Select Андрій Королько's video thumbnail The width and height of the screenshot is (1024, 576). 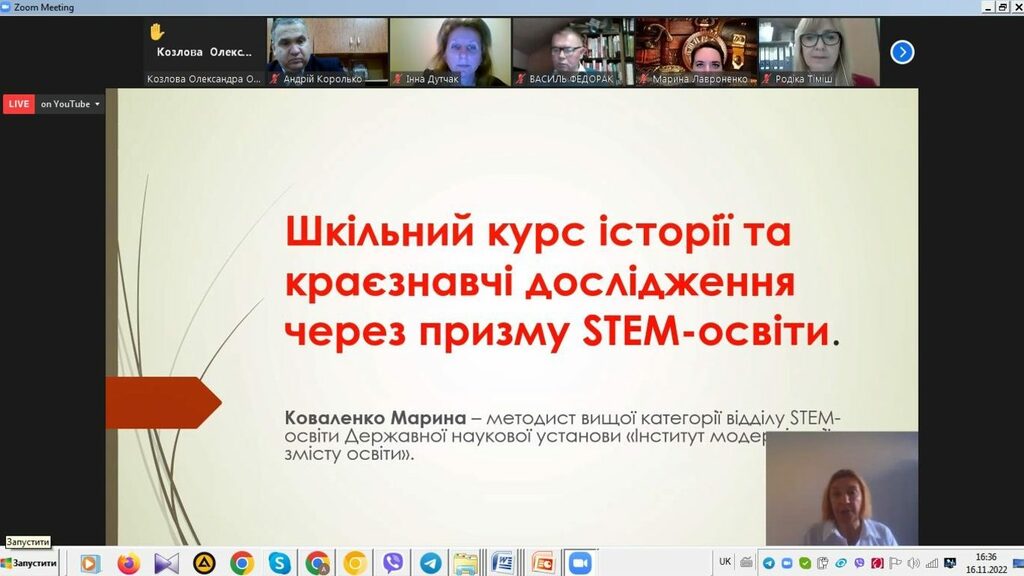pos(327,52)
